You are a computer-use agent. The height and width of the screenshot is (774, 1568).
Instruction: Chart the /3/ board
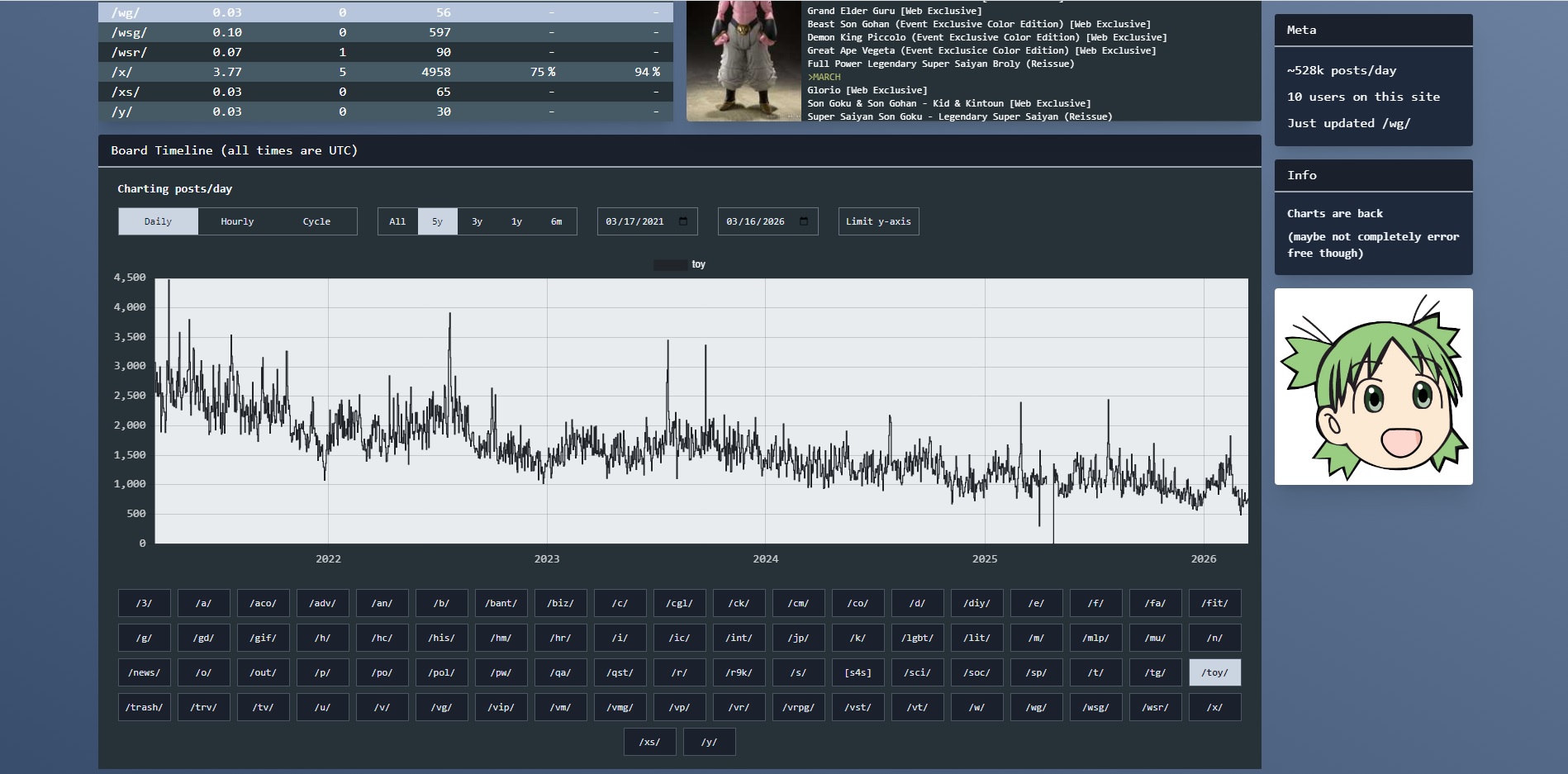click(145, 603)
